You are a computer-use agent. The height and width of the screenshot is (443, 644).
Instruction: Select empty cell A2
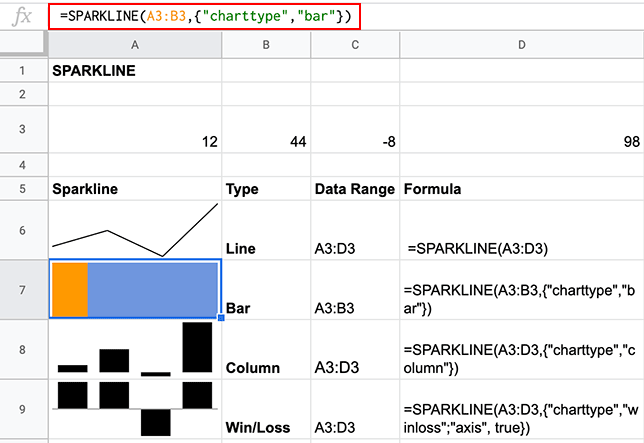click(135, 94)
